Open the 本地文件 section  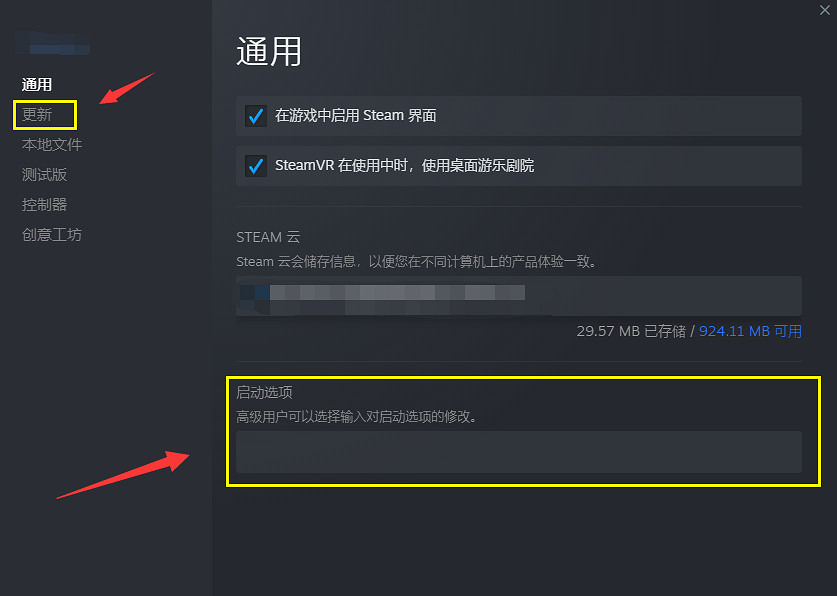(52, 145)
